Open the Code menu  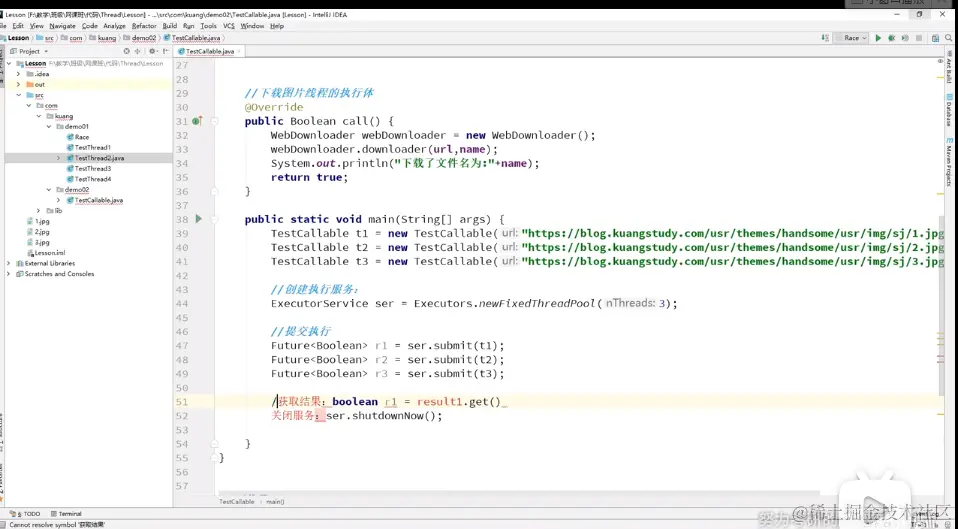tap(90, 26)
